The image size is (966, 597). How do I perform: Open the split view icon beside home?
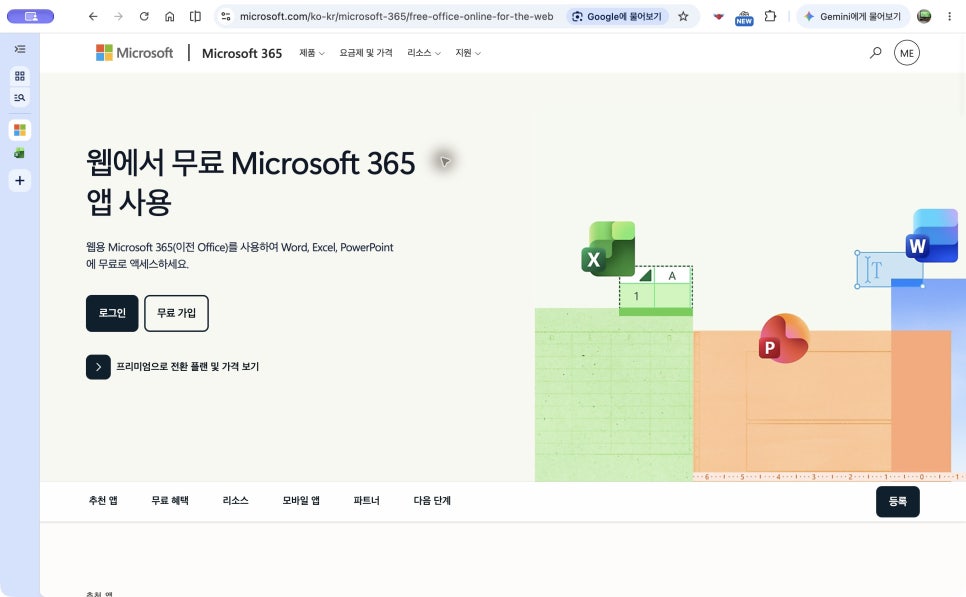point(195,17)
